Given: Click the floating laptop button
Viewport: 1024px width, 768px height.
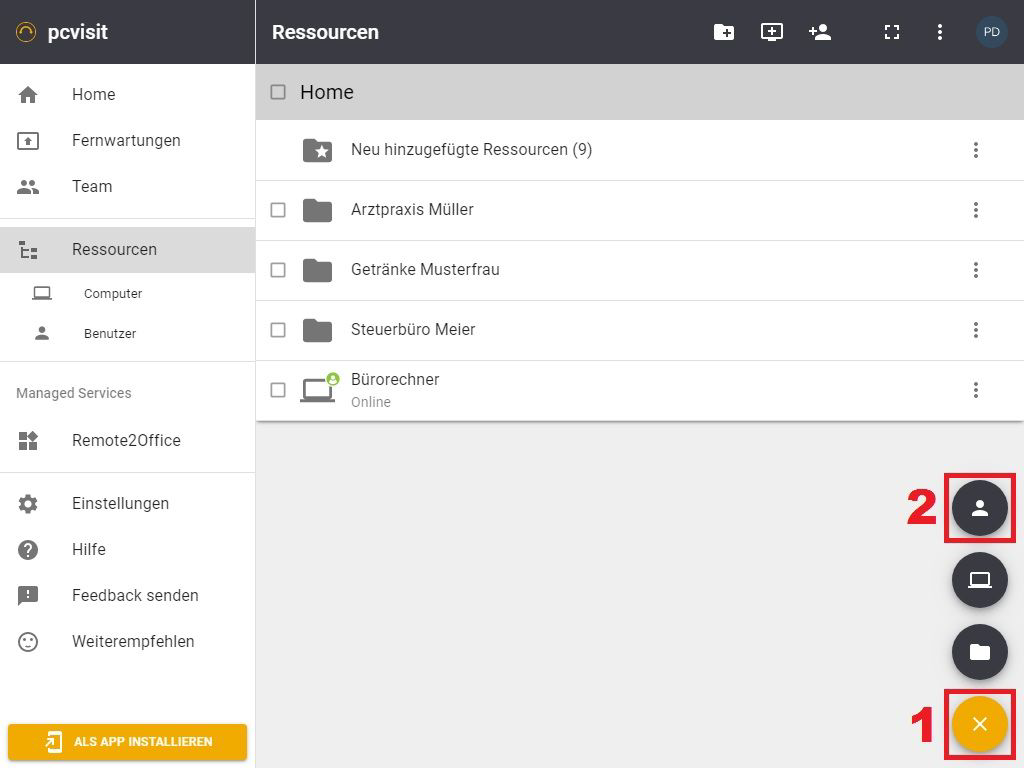Looking at the screenshot, I should (x=979, y=580).
